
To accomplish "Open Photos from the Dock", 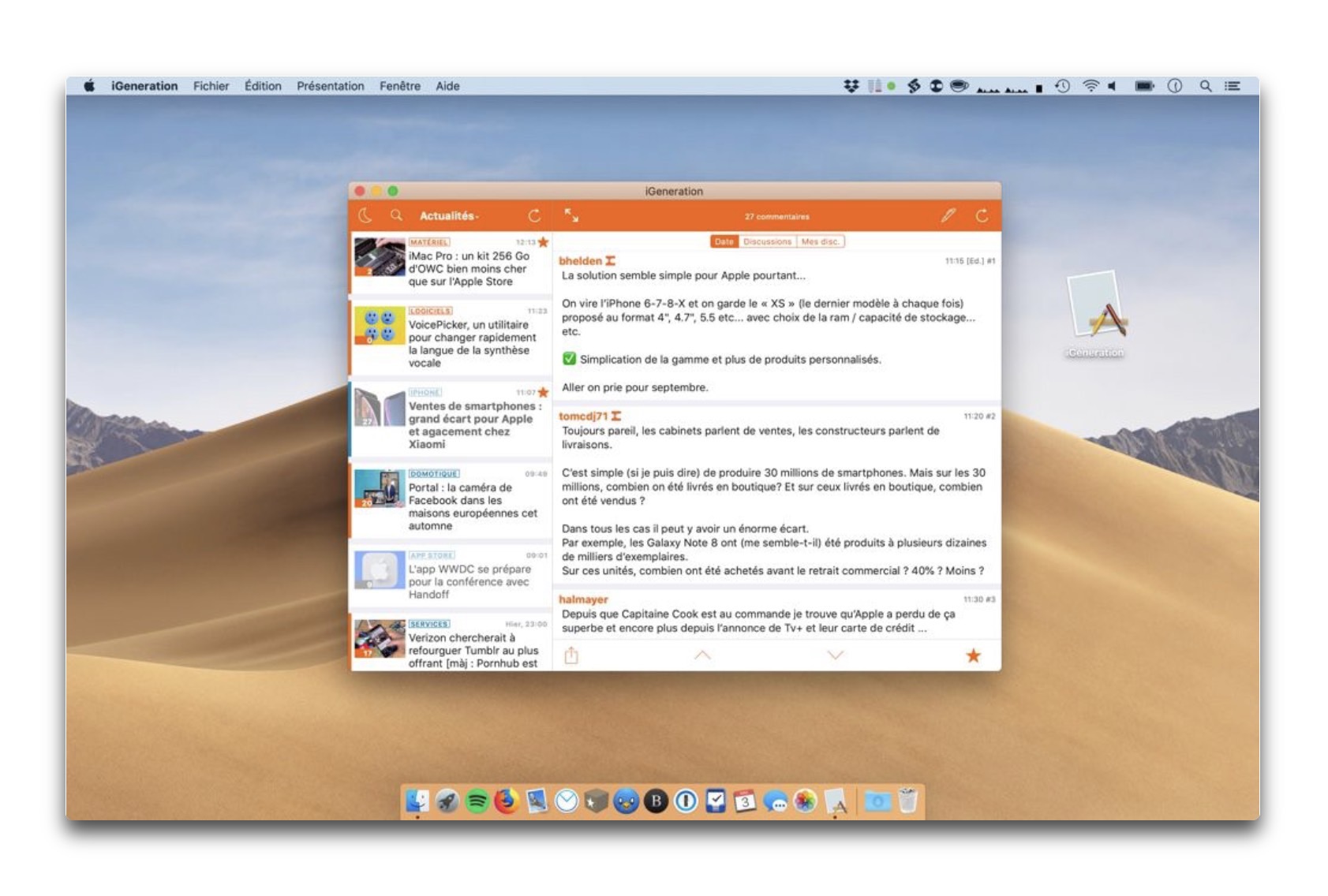I will click(805, 801).
